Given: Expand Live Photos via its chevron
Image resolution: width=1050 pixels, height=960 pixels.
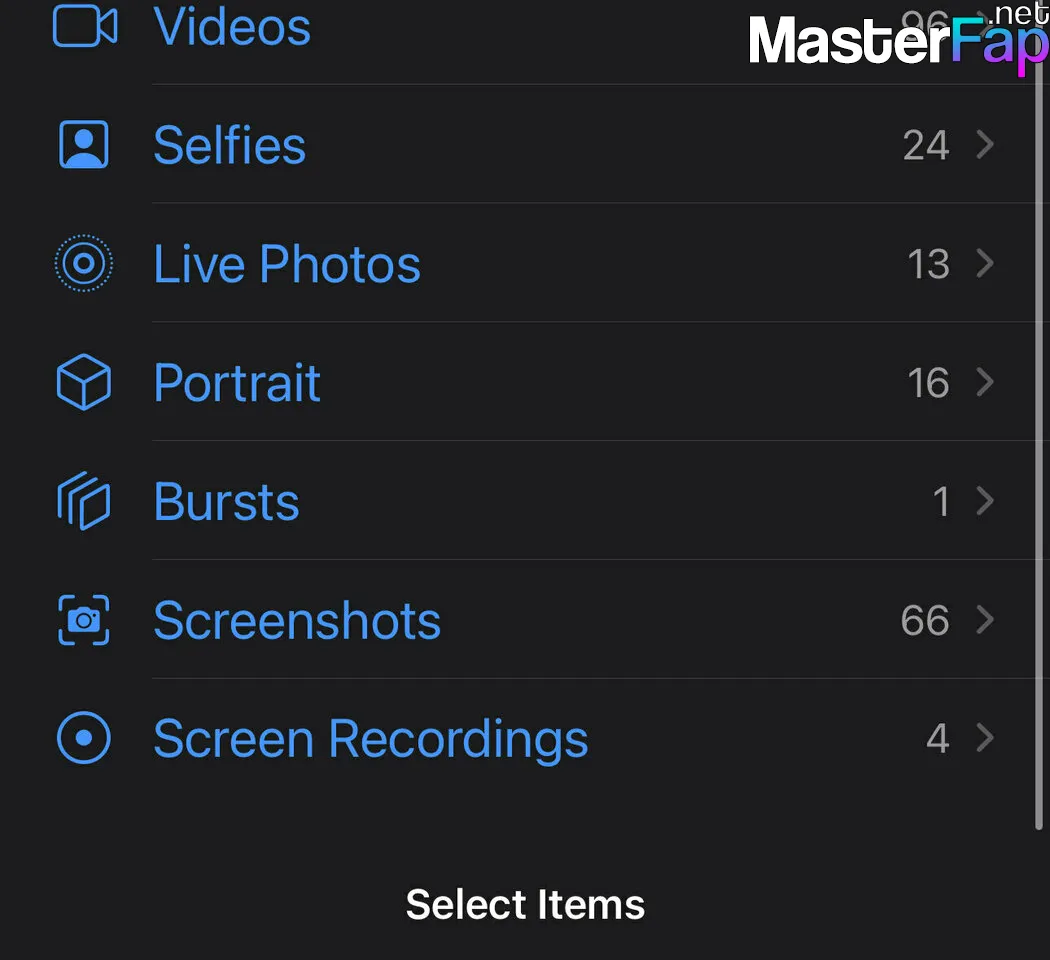Looking at the screenshot, I should click(985, 263).
